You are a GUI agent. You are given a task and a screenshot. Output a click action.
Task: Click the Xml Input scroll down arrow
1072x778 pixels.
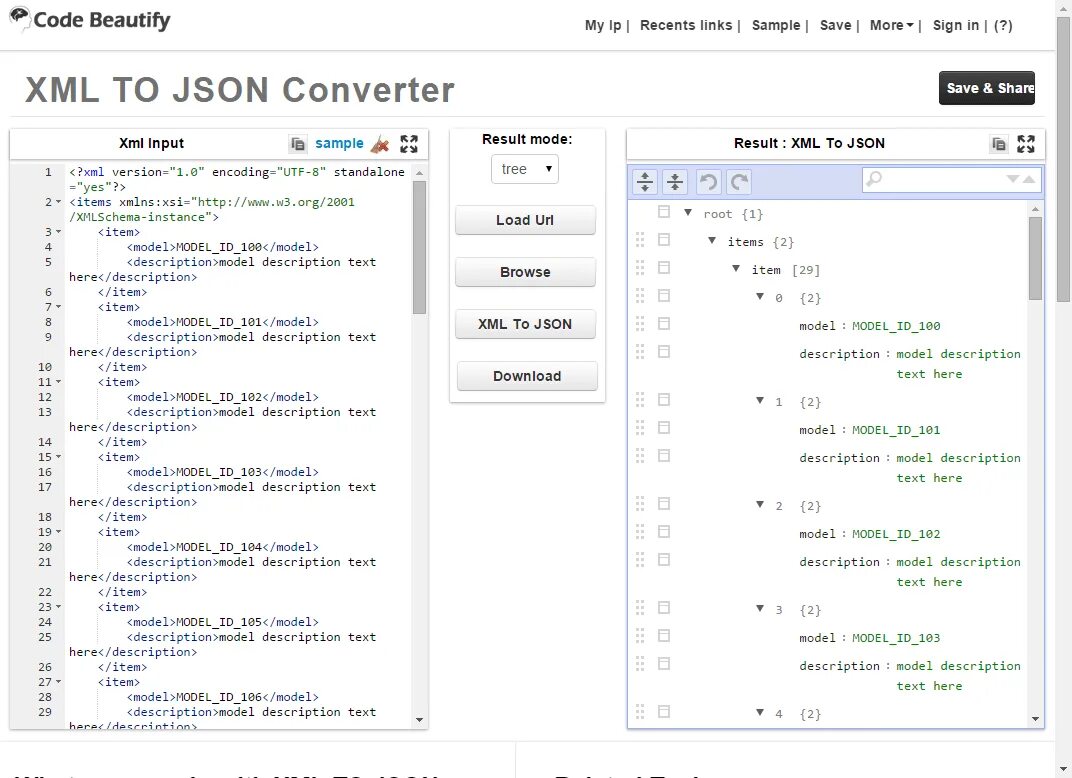tap(419, 720)
